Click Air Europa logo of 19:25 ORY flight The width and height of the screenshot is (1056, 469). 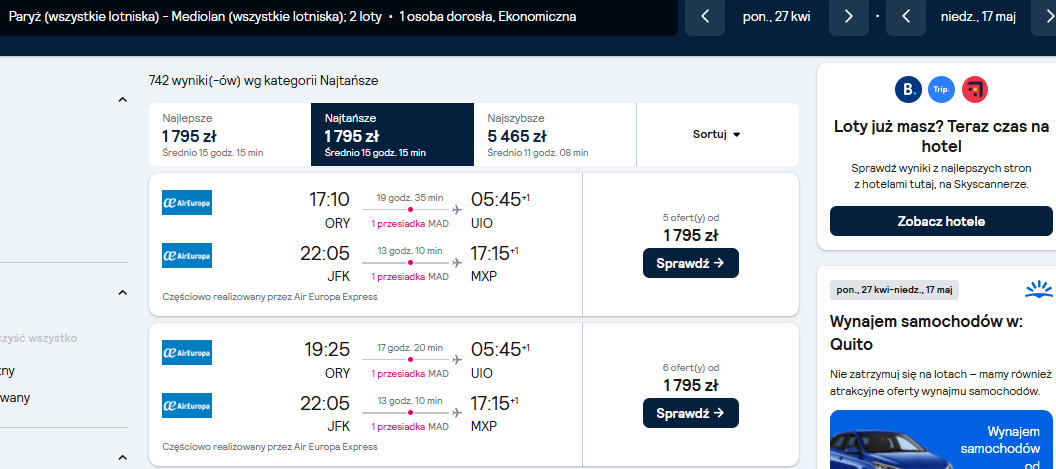pyautogui.click(x=187, y=352)
